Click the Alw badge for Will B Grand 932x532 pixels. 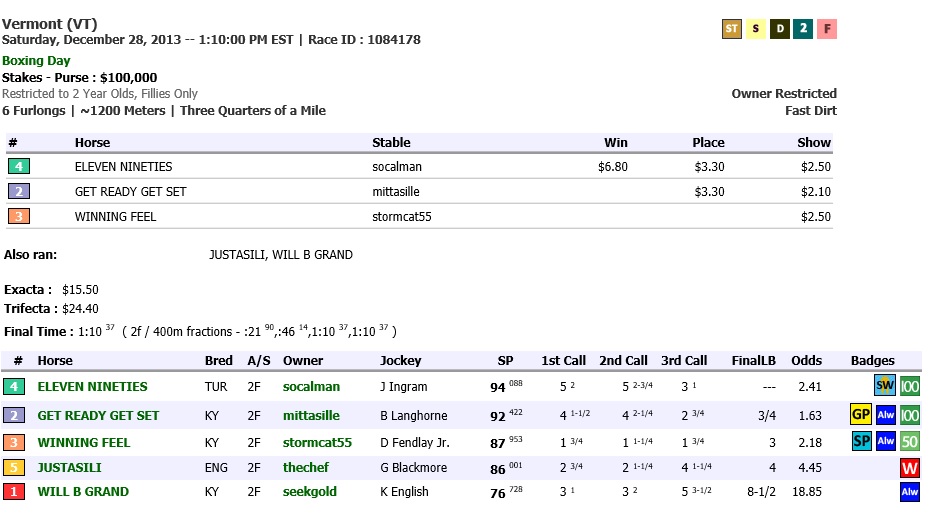point(909,492)
